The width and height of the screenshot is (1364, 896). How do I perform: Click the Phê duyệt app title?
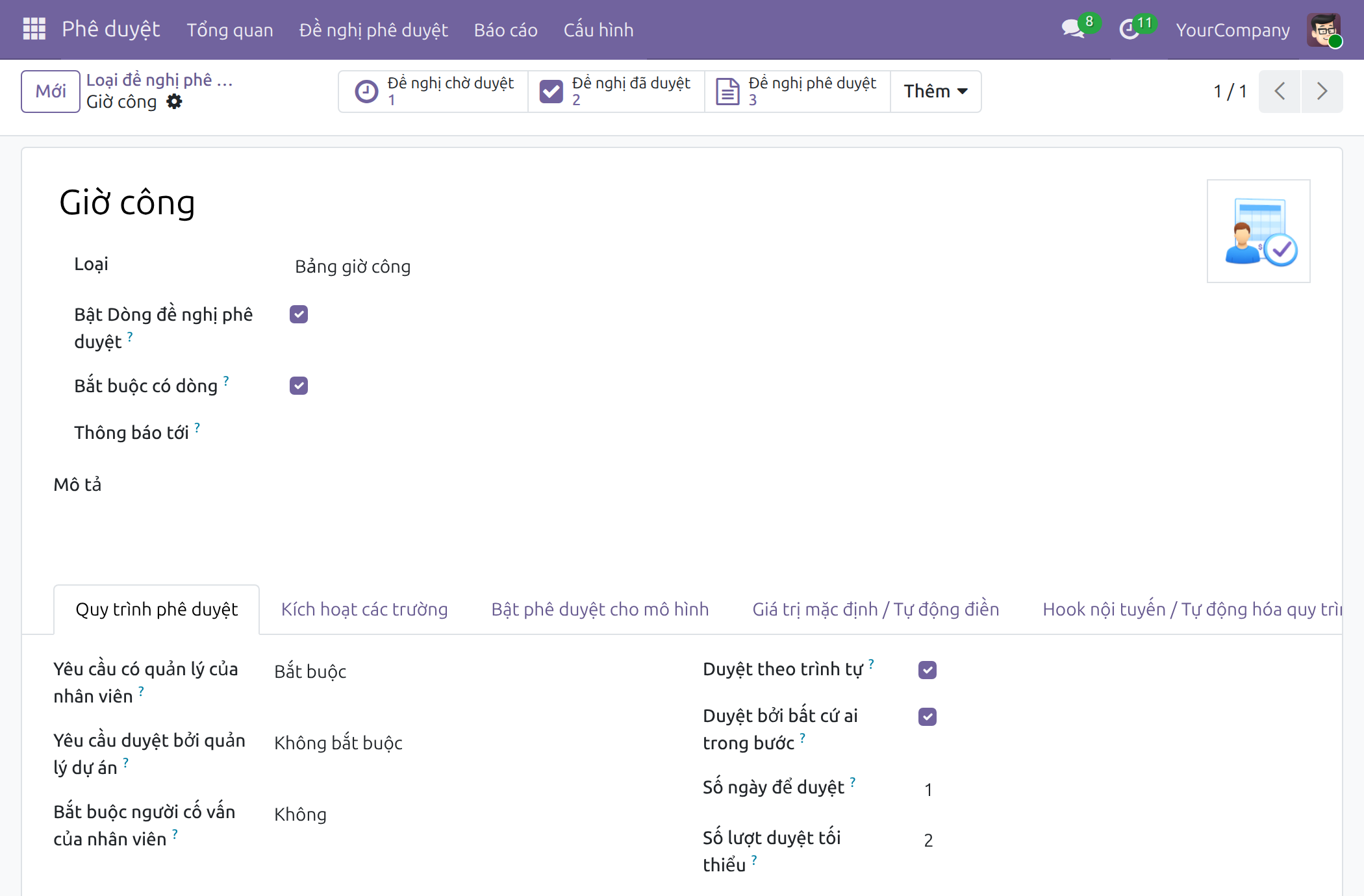coord(111,29)
